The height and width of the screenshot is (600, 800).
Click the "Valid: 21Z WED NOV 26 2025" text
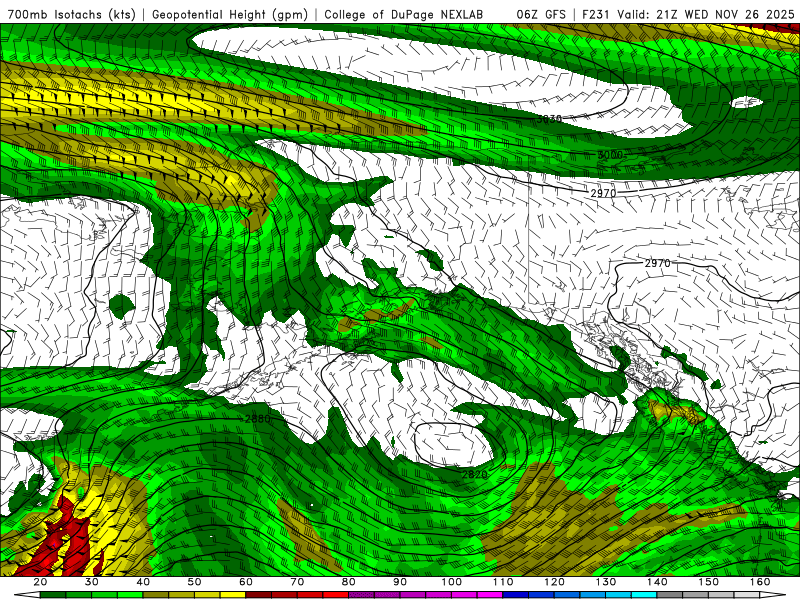coord(706,14)
